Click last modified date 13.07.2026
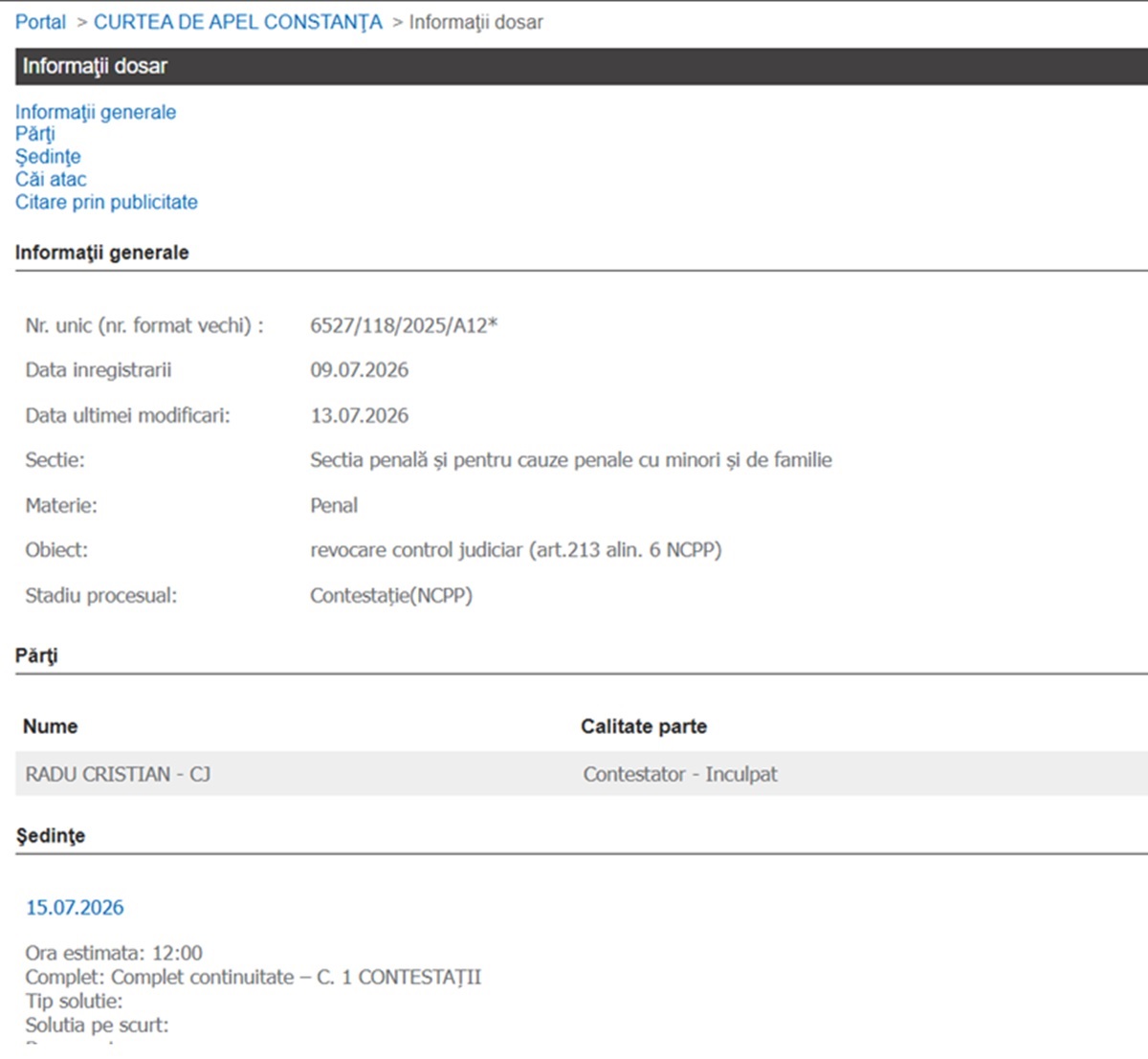The width and height of the screenshot is (1148, 1059). pyautogui.click(x=359, y=415)
